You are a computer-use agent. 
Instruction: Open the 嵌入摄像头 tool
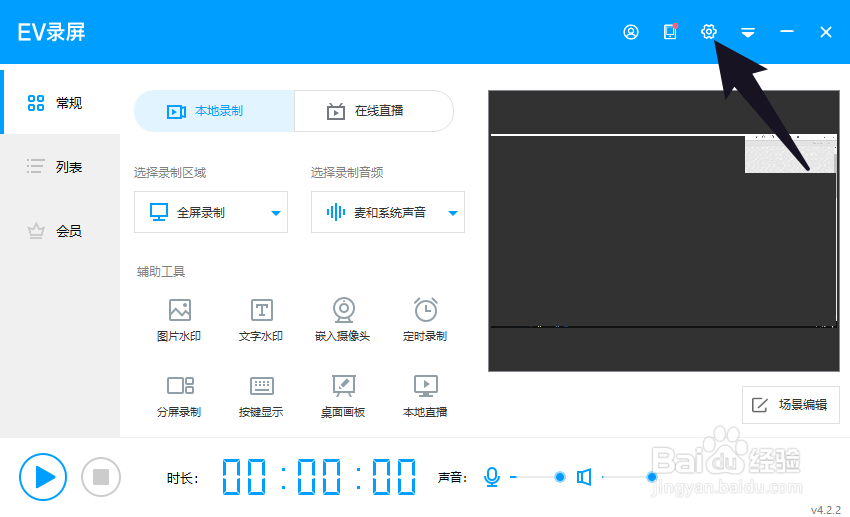click(x=343, y=320)
